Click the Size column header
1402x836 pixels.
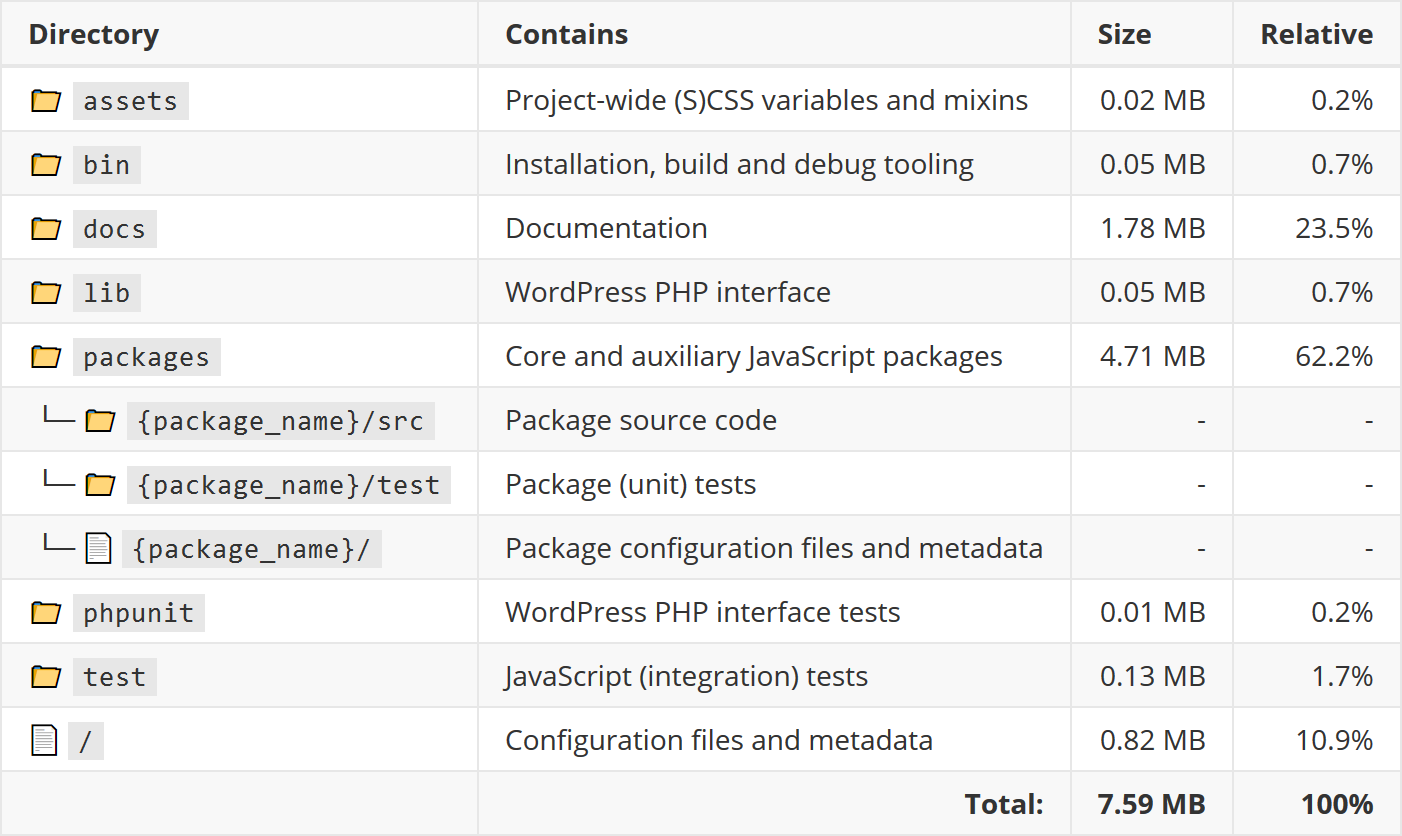(x=1124, y=34)
